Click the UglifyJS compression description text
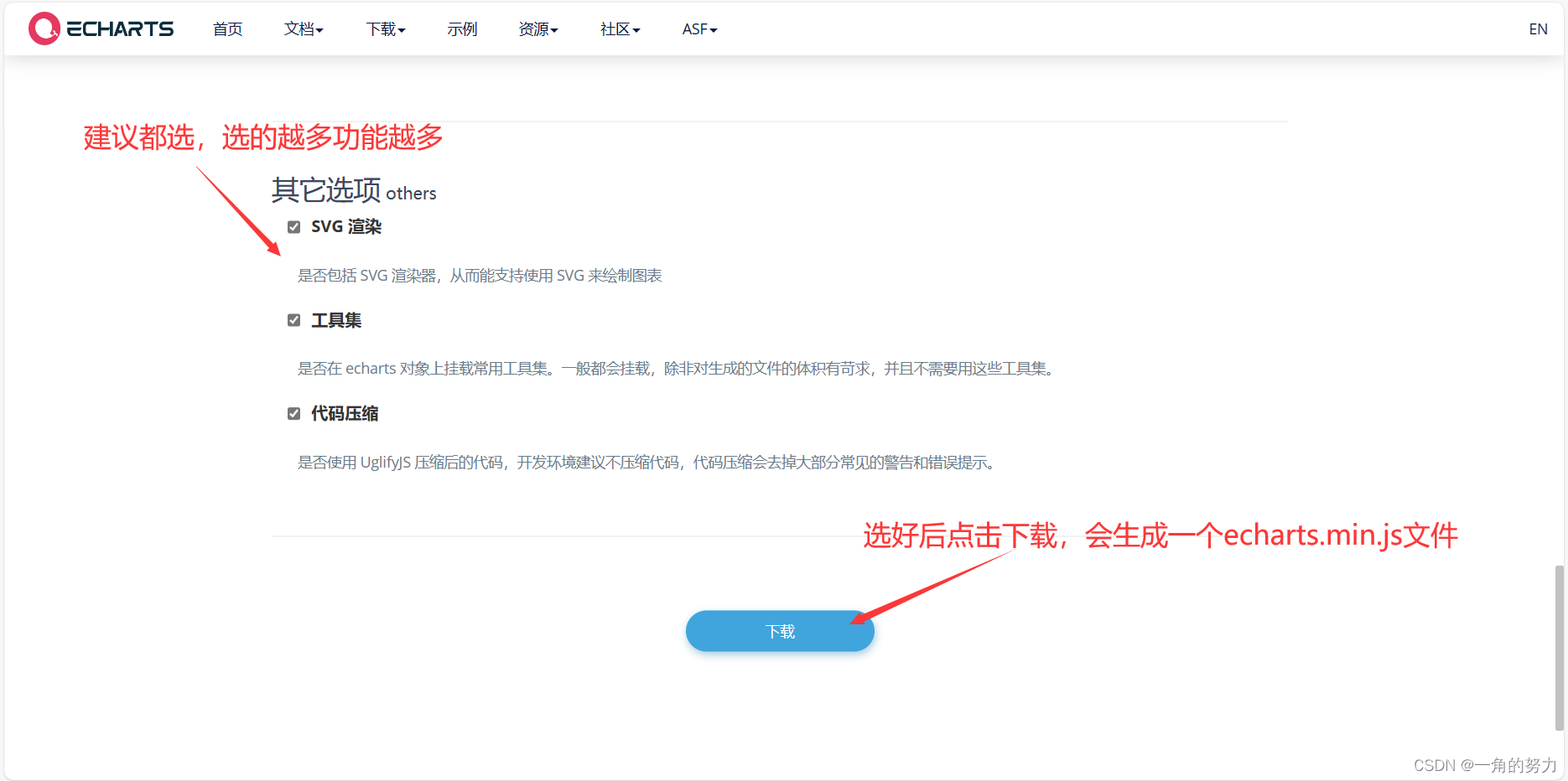The image size is (1568, 781). 646,463
